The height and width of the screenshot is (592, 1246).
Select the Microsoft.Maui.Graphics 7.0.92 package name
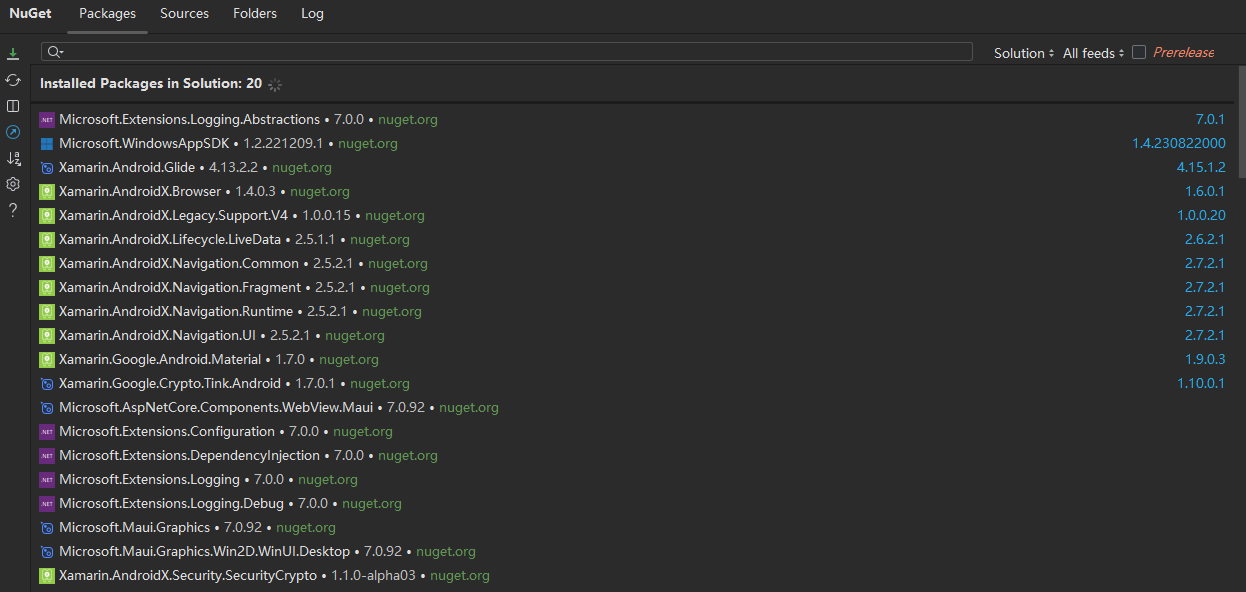pyautogui.click(x=134, y=527)
